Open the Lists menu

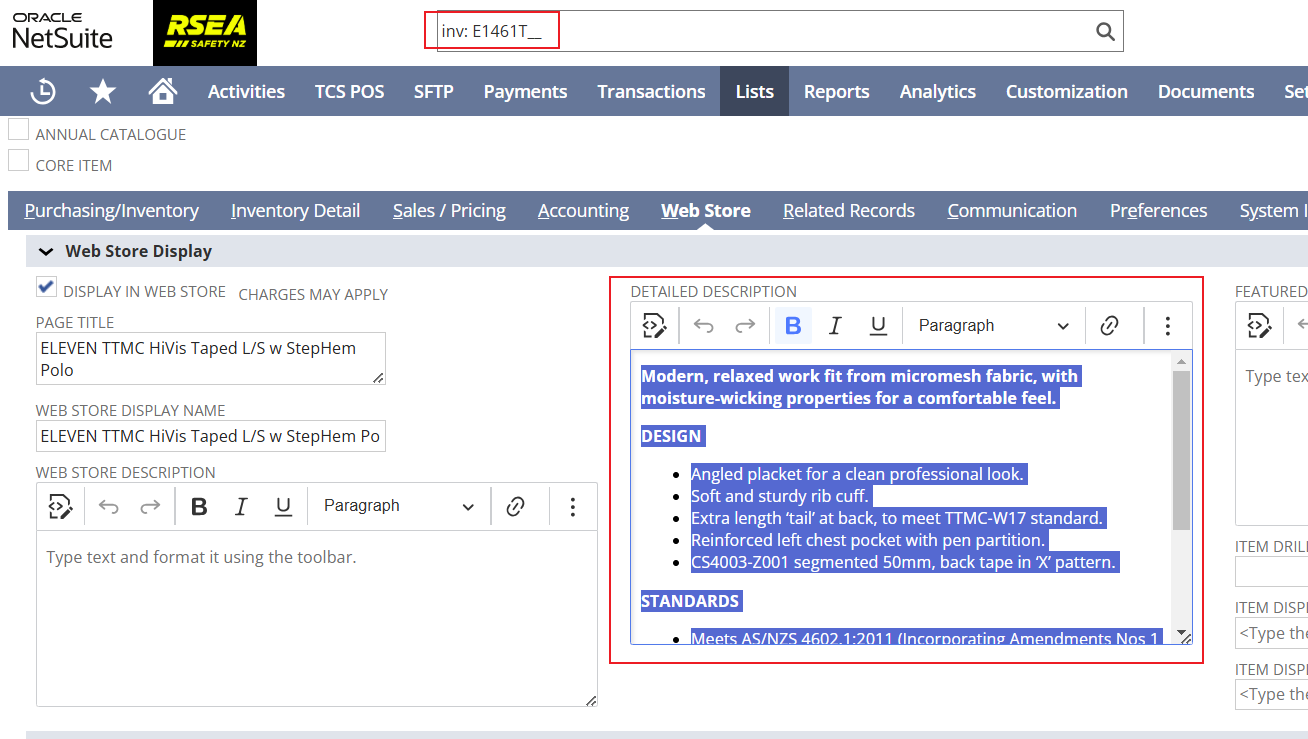(x=754, y=91)
